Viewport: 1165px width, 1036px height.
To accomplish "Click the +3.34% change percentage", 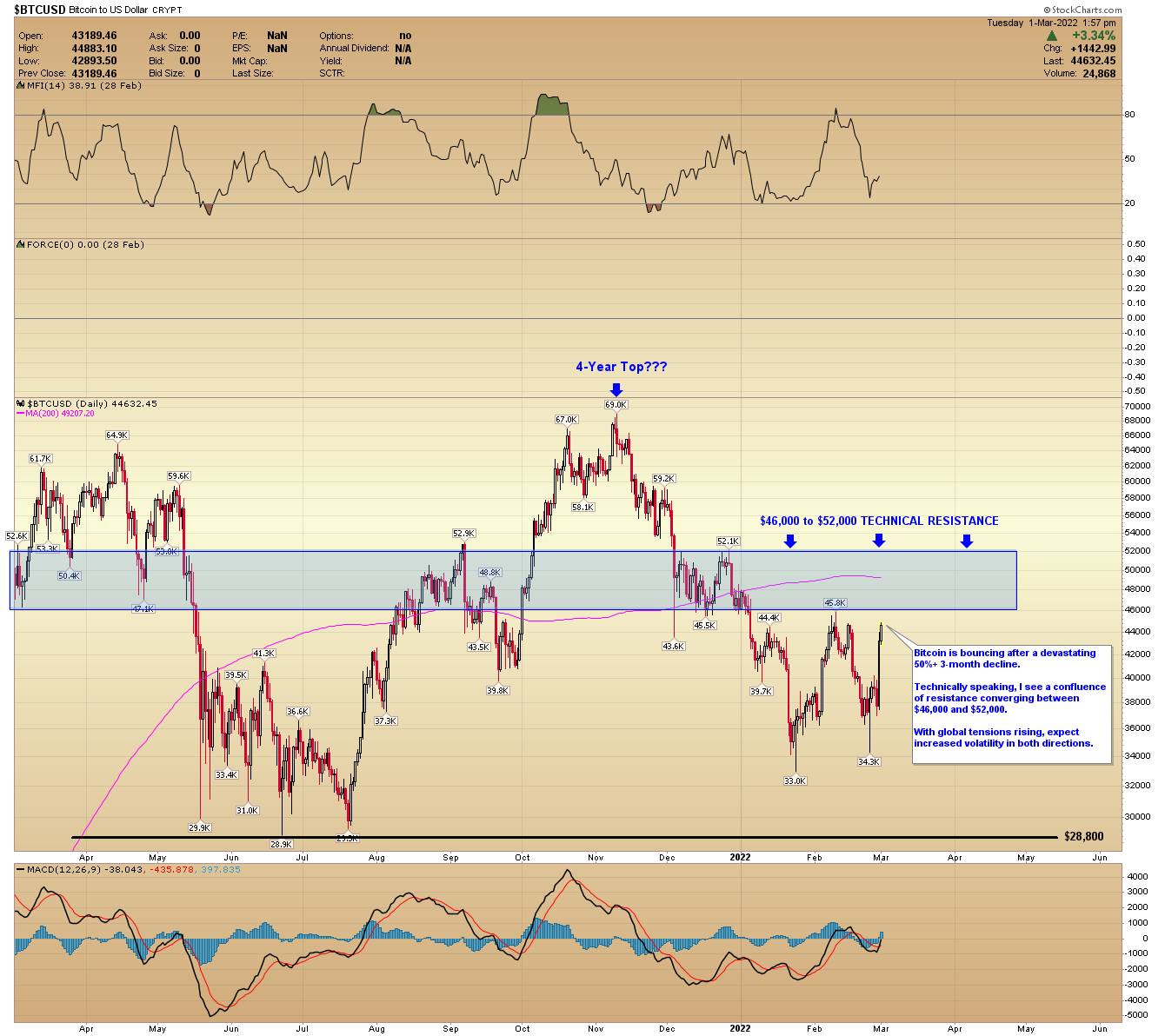I will [1094, 36].
